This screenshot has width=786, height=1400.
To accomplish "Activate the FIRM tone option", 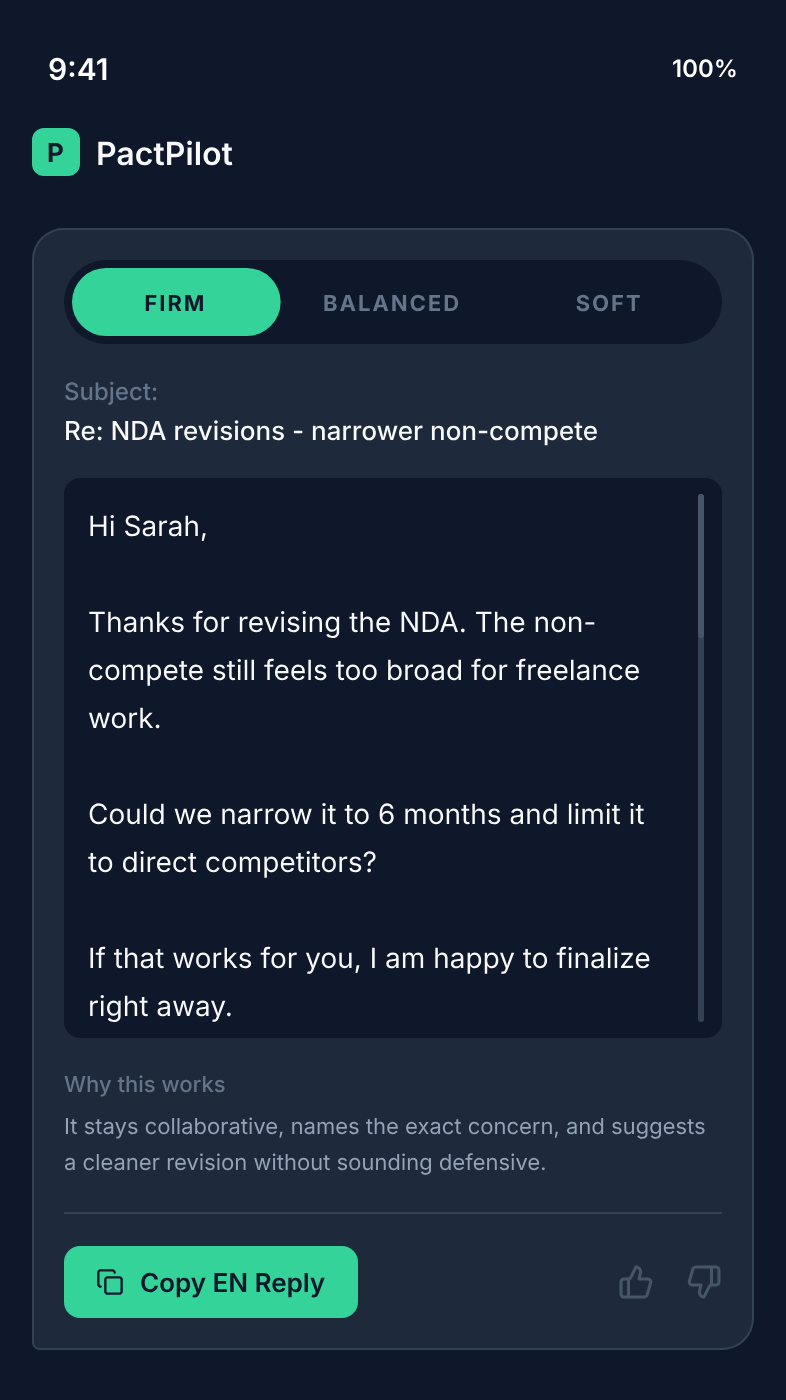I will point(175,302).
